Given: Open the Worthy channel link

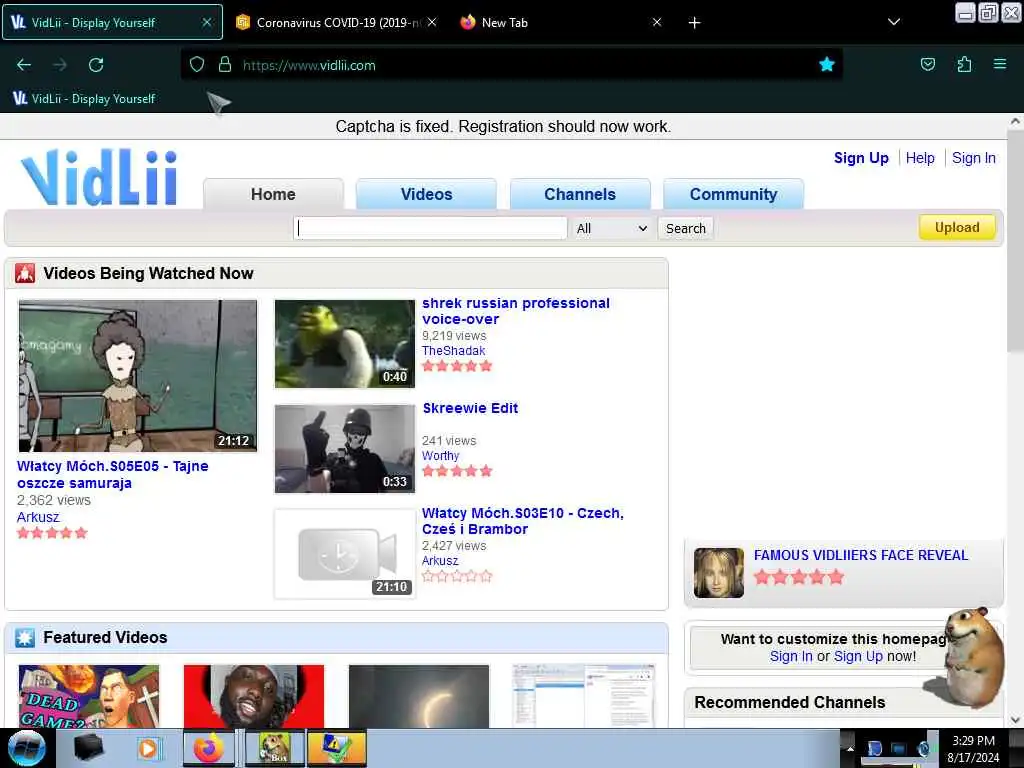Looking at the screenshot, I should click(440, 456).
